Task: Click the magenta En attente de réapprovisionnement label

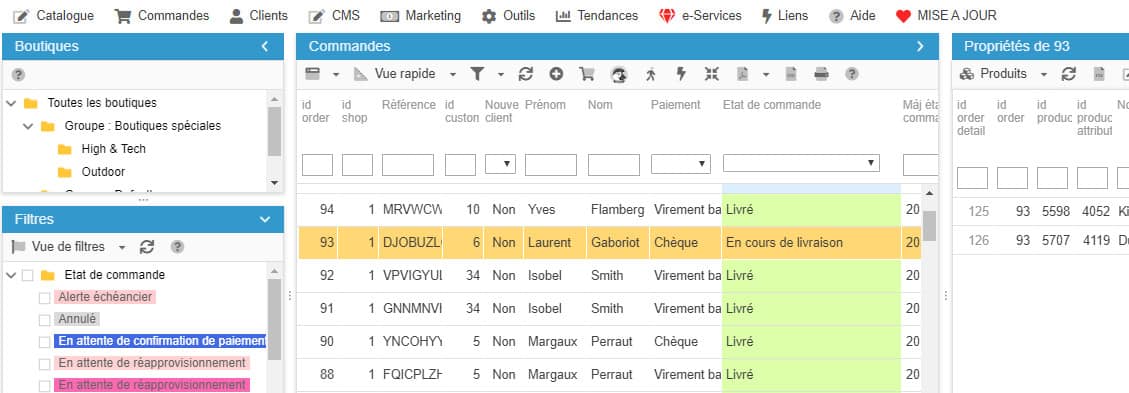Action: click(152, 385)
